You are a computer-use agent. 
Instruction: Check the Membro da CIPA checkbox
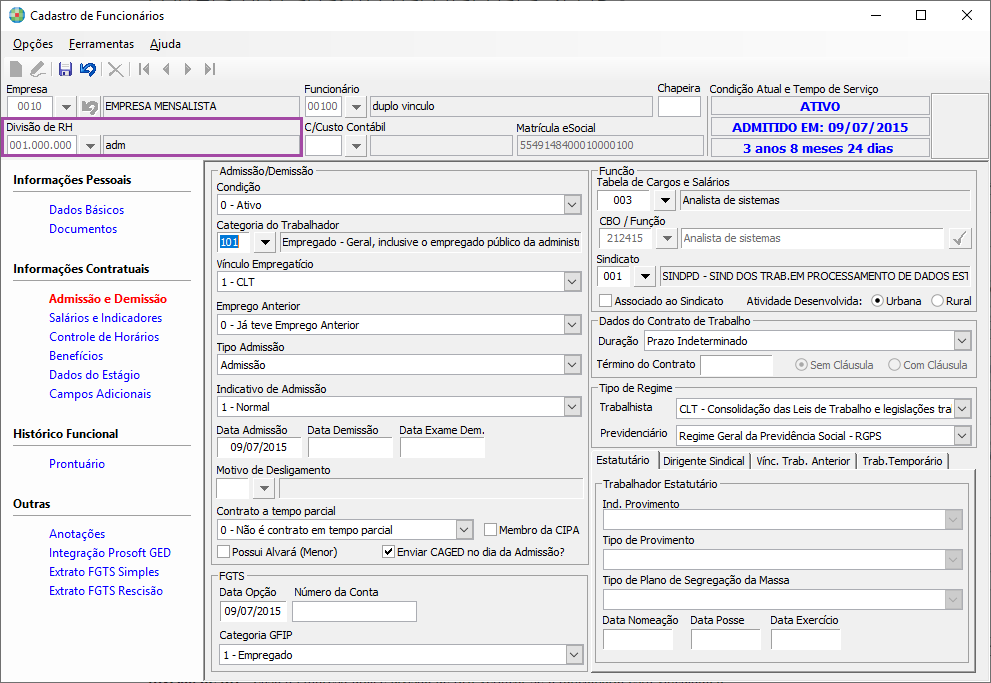click(490, 529)
